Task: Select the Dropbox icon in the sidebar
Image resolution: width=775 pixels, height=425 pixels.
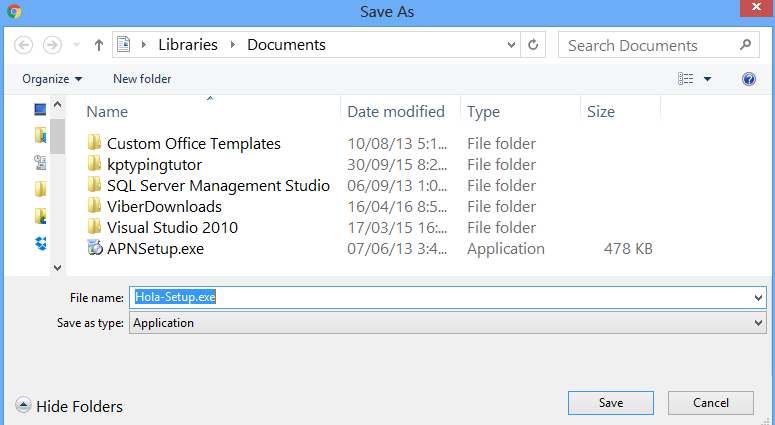Action: [41, 243]
